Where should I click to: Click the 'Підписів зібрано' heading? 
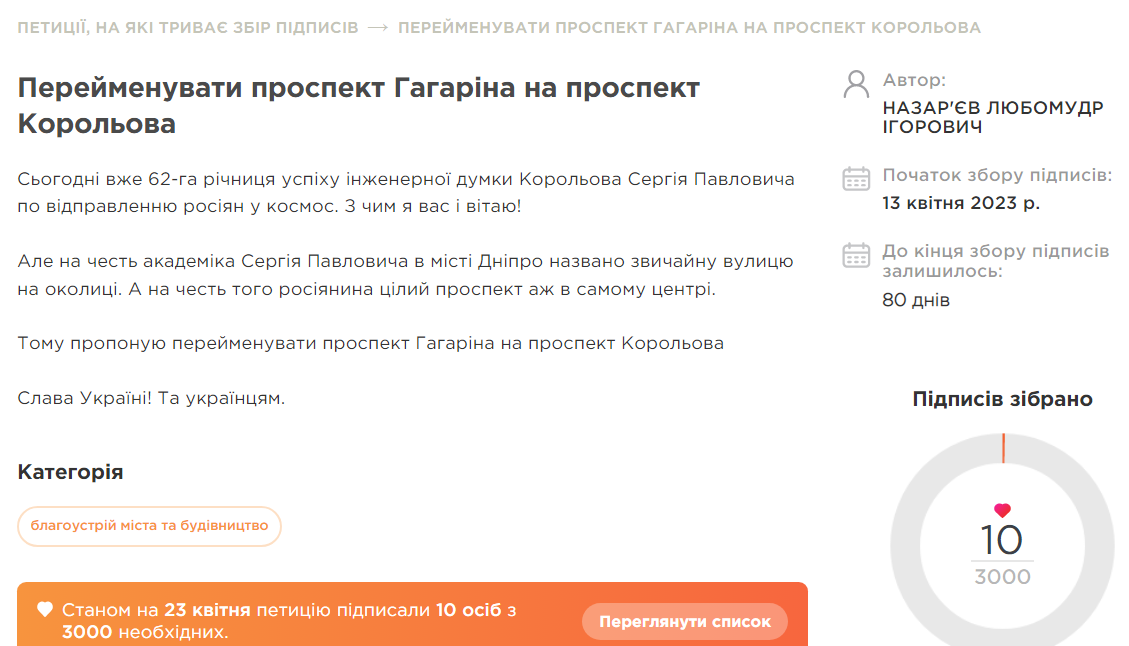tap(1002, 399)
